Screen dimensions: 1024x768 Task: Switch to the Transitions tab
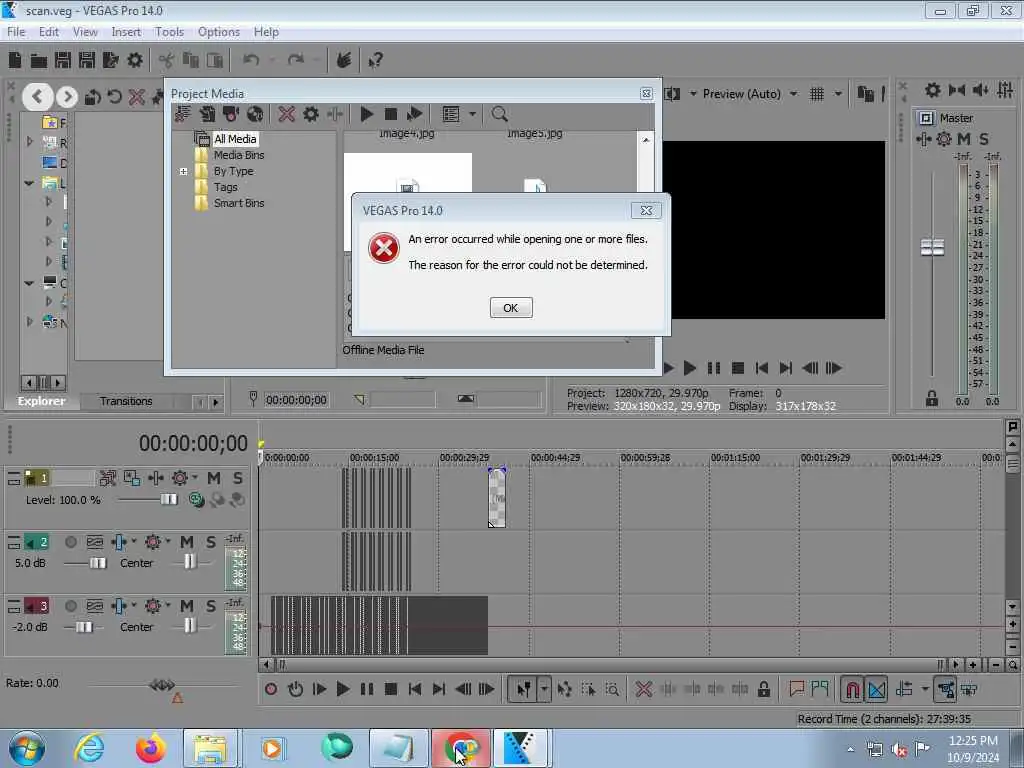[126, 401]
